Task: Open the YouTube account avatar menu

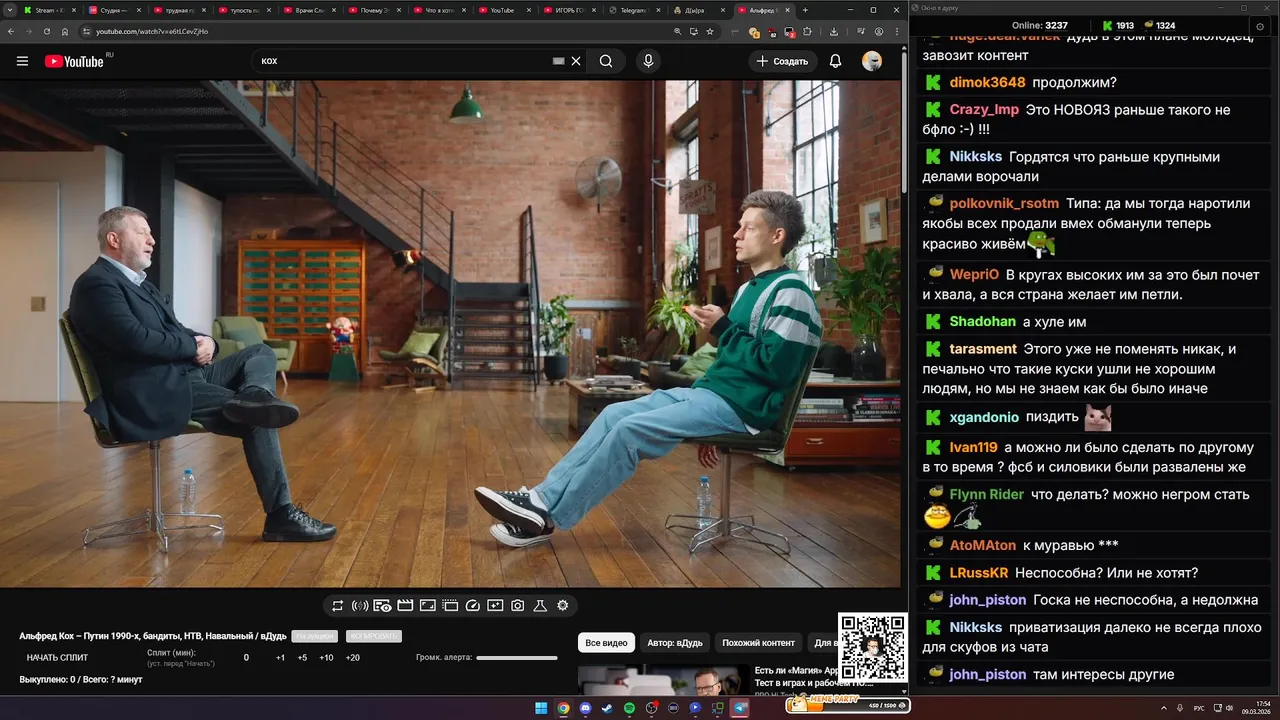Action: [x=872, y=61]
